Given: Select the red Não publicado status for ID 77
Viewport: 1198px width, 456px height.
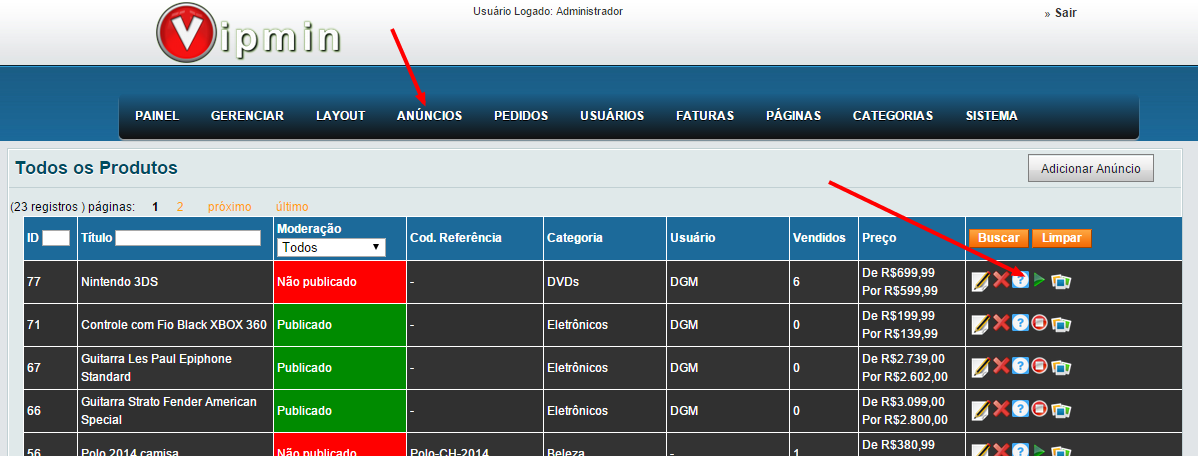Looking at the screenshot, I should point(339,282).
